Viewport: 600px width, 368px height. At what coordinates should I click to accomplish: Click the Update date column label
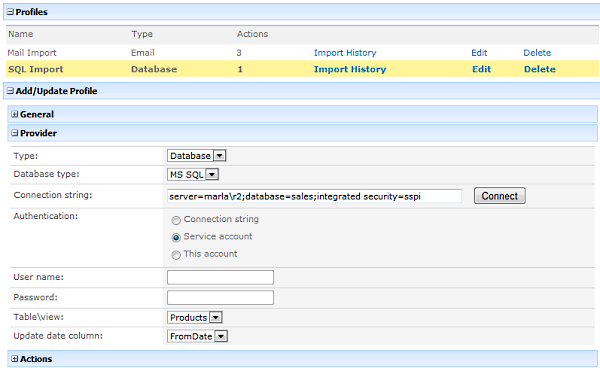(x=58, y=336)
